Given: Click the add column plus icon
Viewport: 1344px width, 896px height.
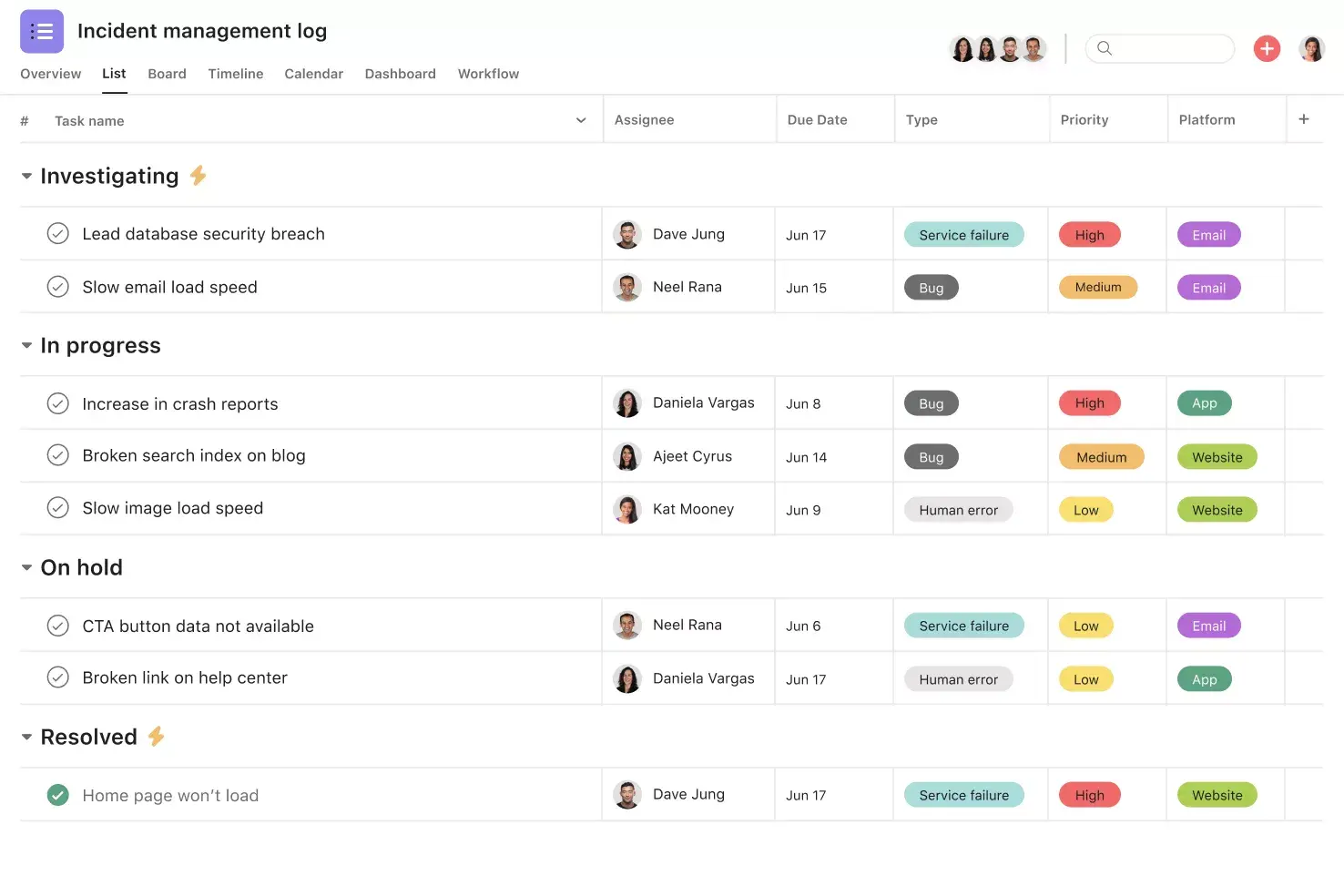Looking at the screenshot, I should (1304, 118).
